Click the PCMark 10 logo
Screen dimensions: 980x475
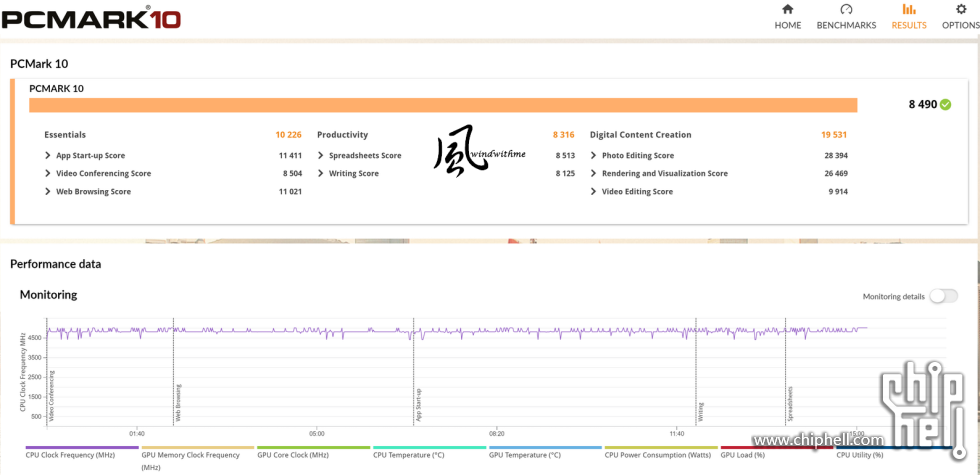[x=91, y=18]
